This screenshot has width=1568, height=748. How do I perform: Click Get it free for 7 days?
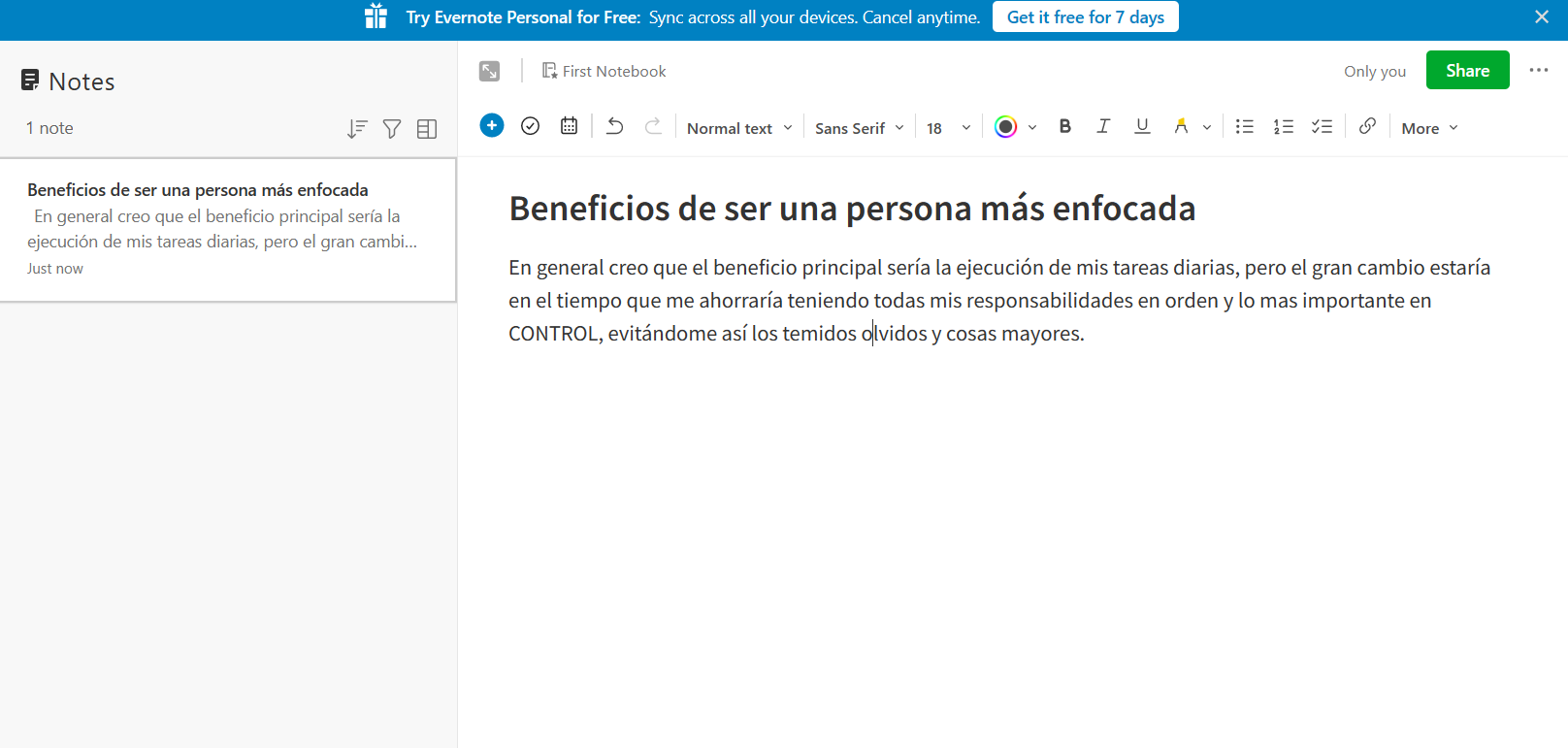point(1085,16)
